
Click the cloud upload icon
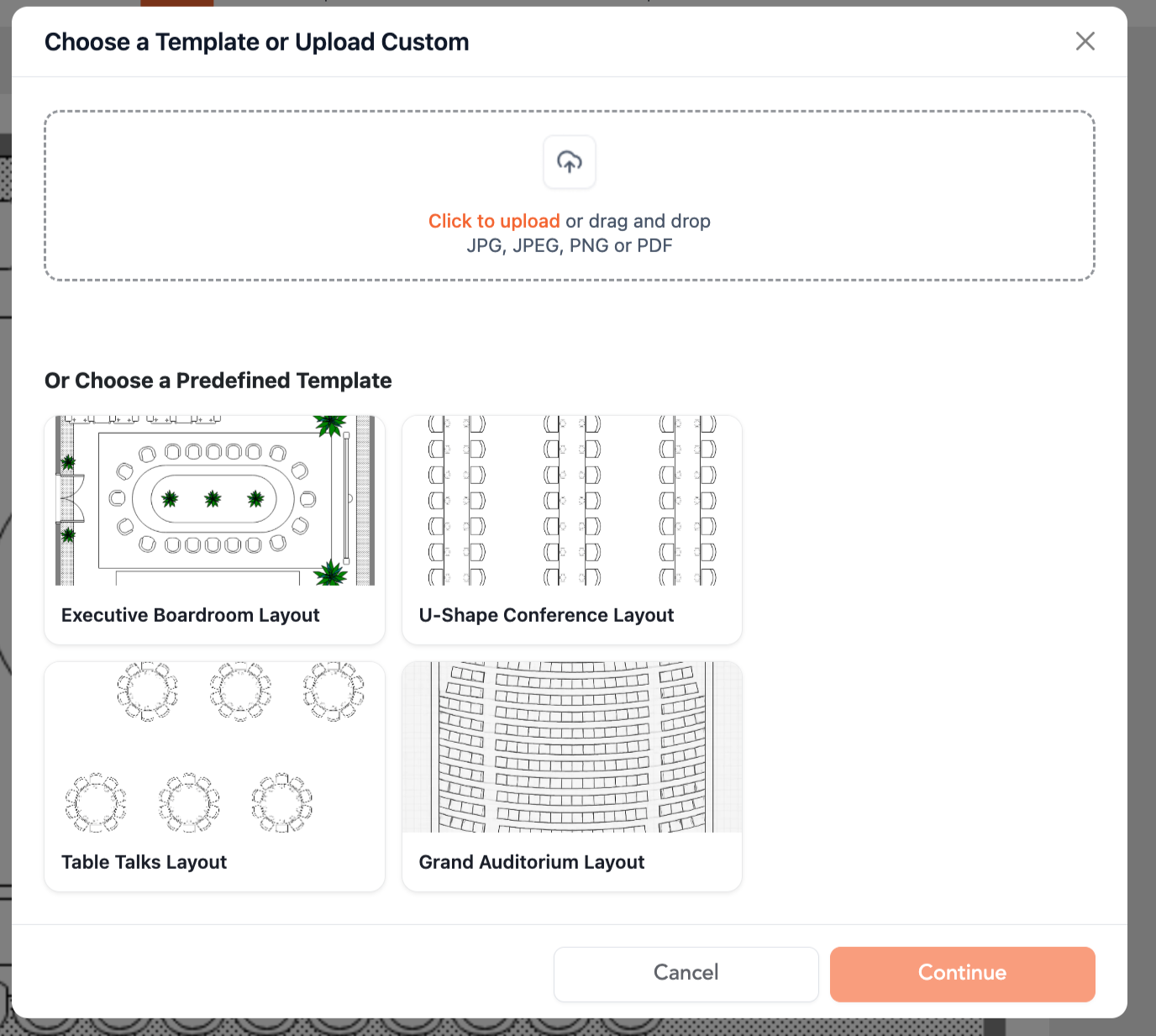tap(570, 162)
